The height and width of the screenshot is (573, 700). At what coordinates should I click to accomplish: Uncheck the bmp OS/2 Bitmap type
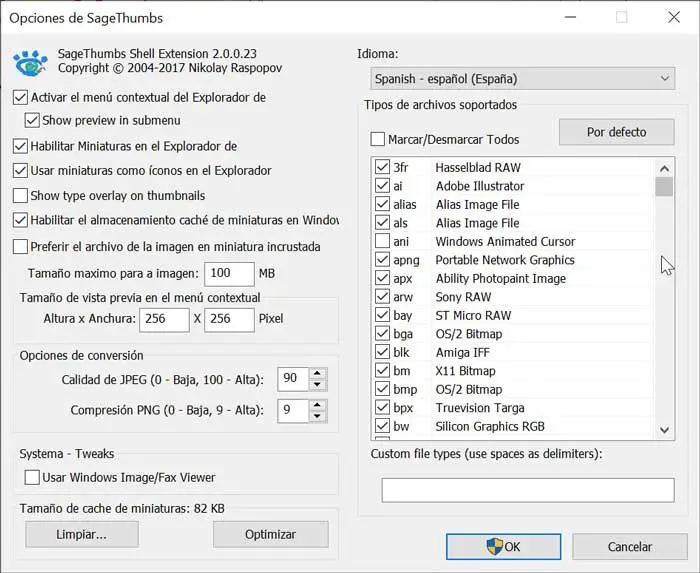(x=382, y=390)
